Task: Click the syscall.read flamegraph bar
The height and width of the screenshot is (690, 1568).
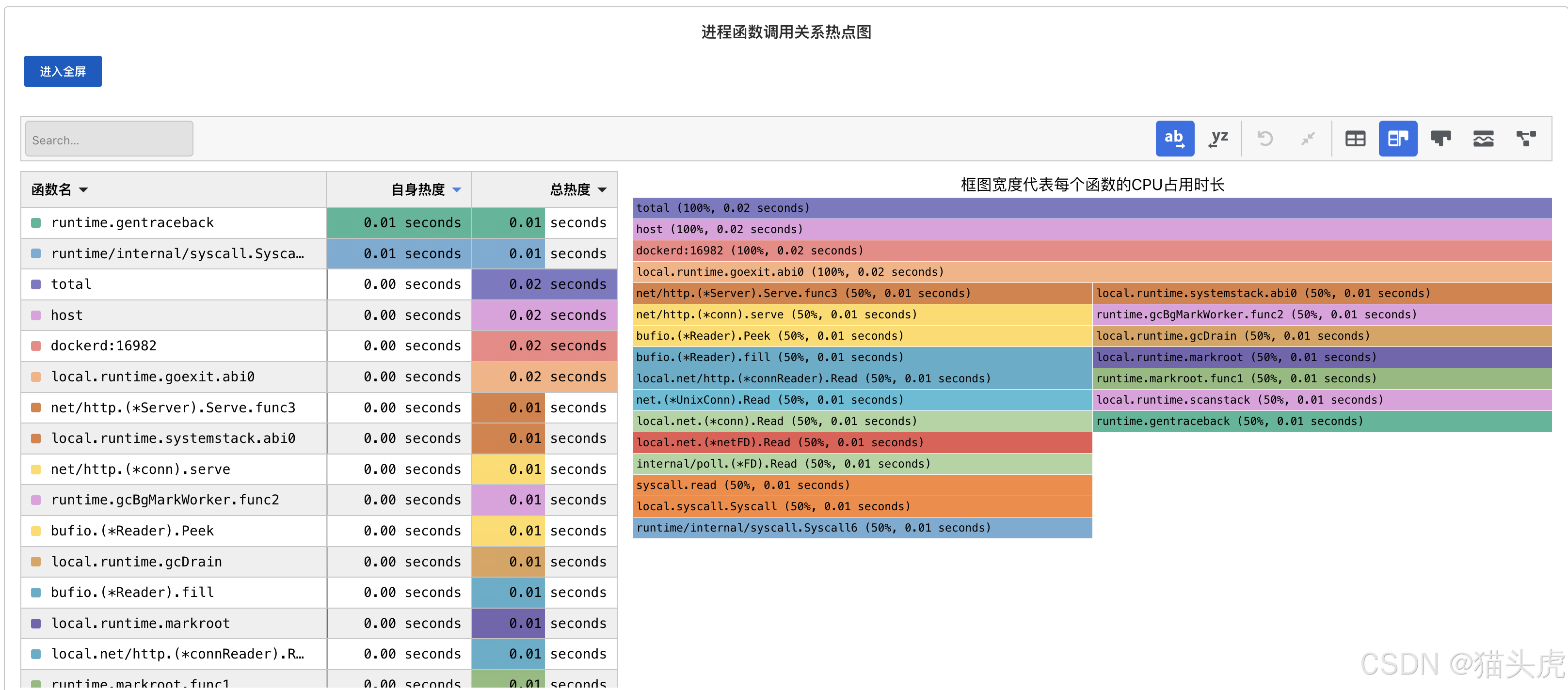Action: tap(863, 486)
